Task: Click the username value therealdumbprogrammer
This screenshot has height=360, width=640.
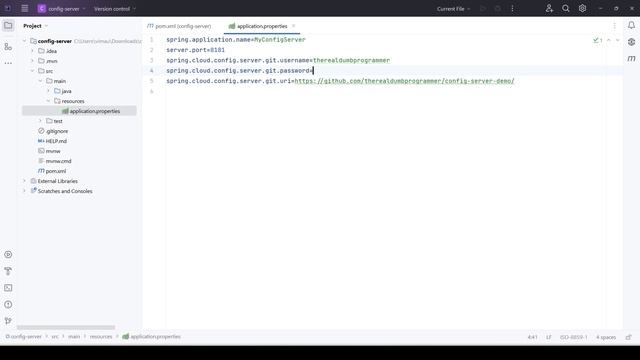Action: coord(351,60)
